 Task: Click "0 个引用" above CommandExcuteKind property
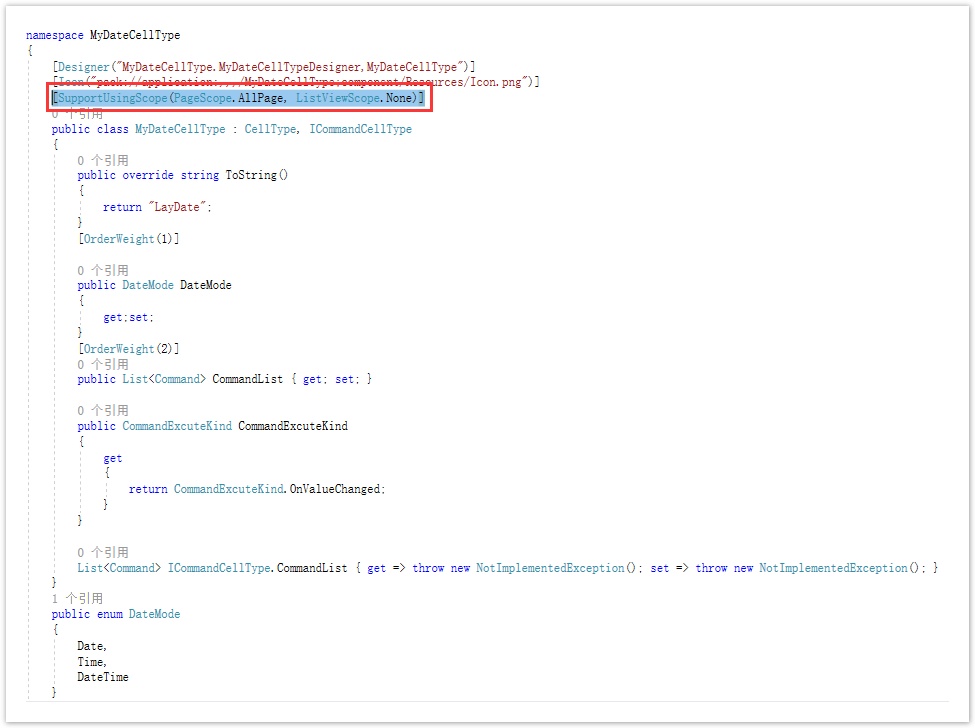[103, 410]
